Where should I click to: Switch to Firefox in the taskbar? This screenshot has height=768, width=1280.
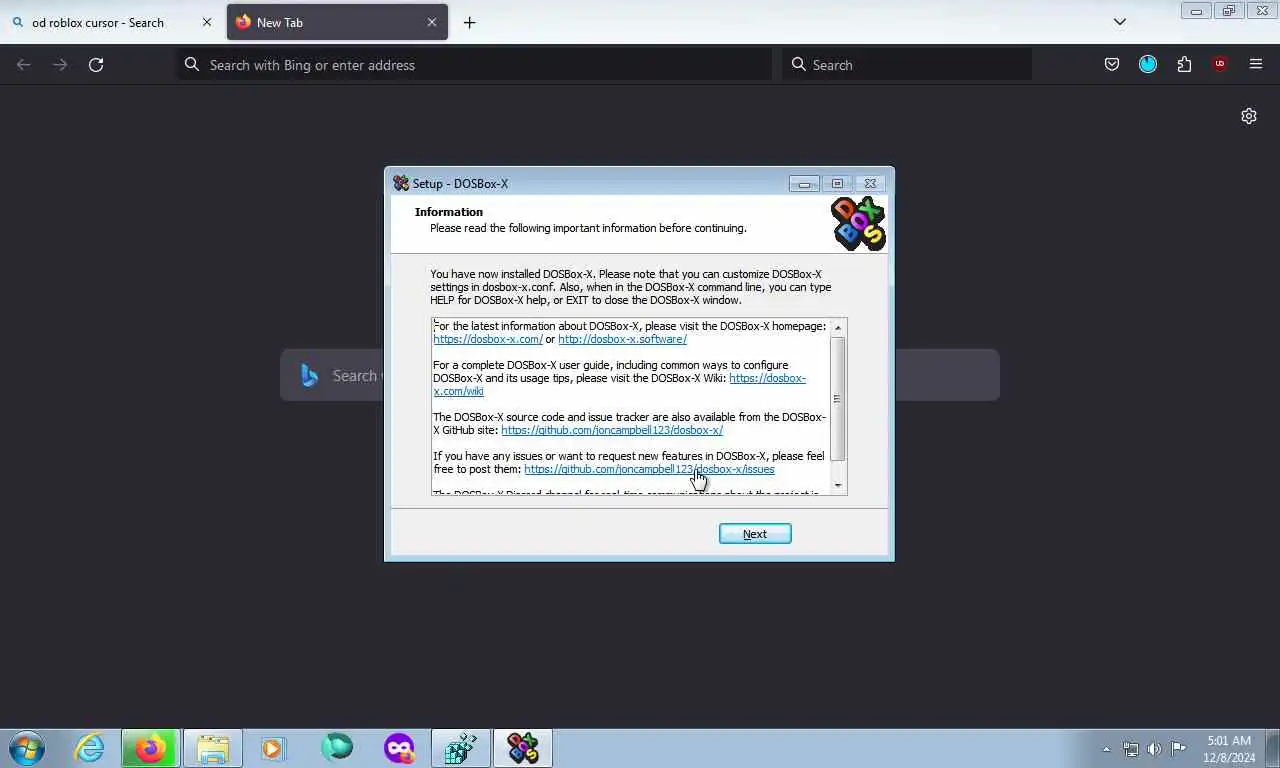151,748
